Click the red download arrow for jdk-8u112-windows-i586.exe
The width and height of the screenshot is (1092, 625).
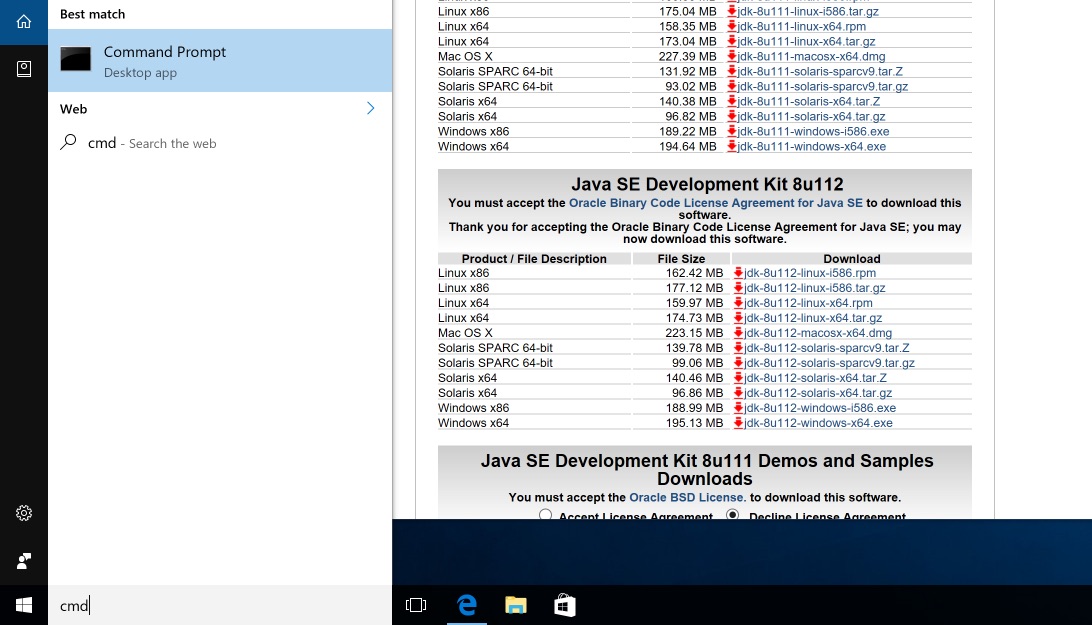click(x=738, y=408)
